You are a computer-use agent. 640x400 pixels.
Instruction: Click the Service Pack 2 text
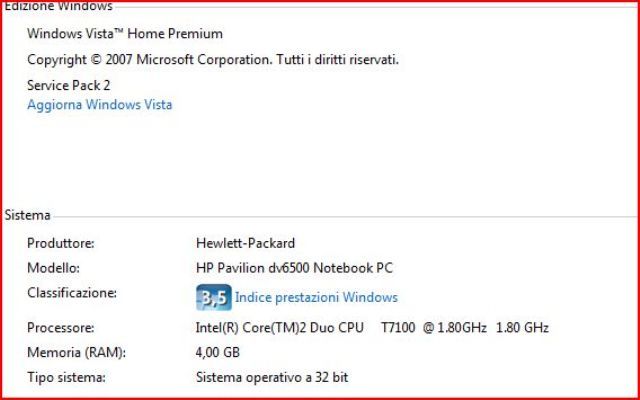pos(68,85)
